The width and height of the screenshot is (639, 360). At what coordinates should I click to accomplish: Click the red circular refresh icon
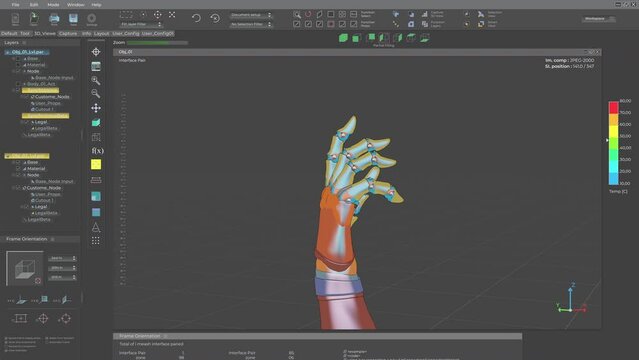(308, 15)
